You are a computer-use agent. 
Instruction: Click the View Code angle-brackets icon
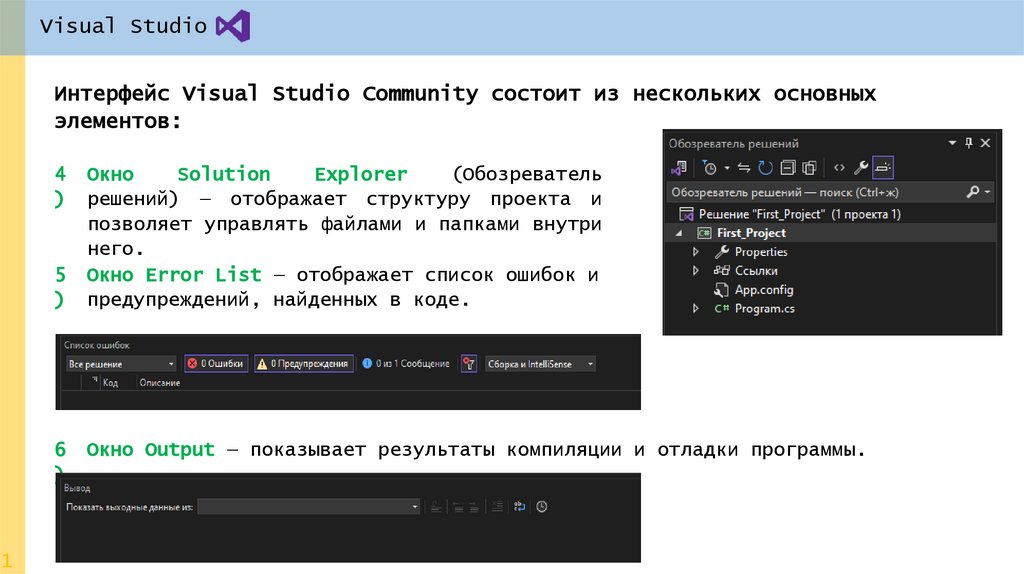(839, 168)
